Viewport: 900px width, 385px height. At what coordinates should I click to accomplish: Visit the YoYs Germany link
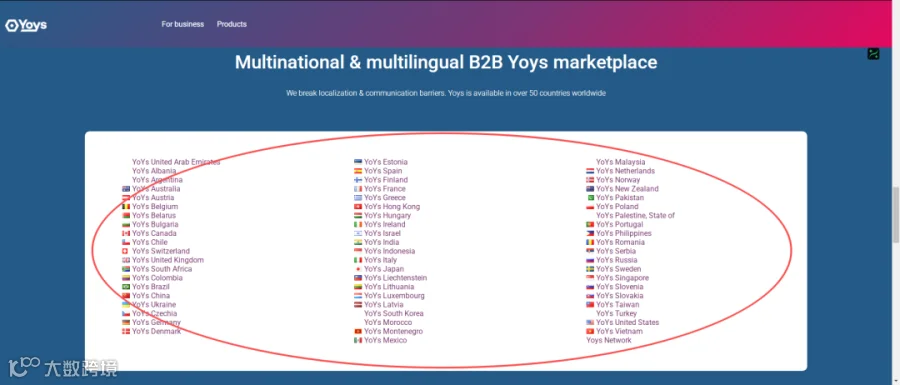(156, 322)
